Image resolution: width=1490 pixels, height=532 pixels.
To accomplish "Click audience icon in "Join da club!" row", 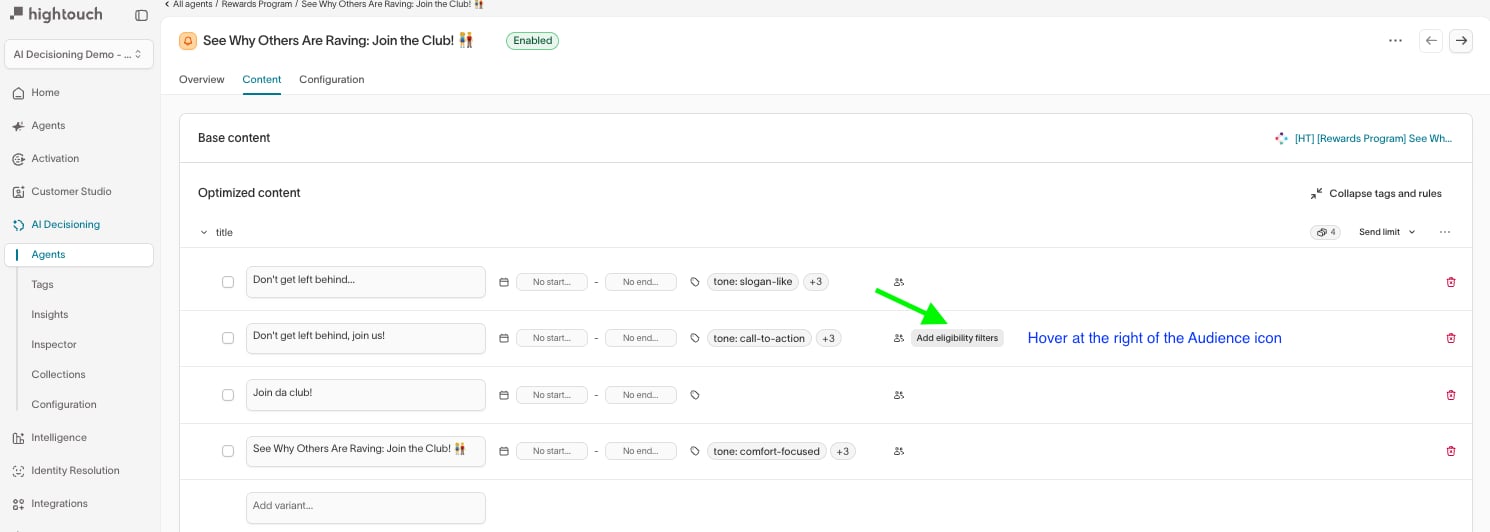I will coord(899,395).
